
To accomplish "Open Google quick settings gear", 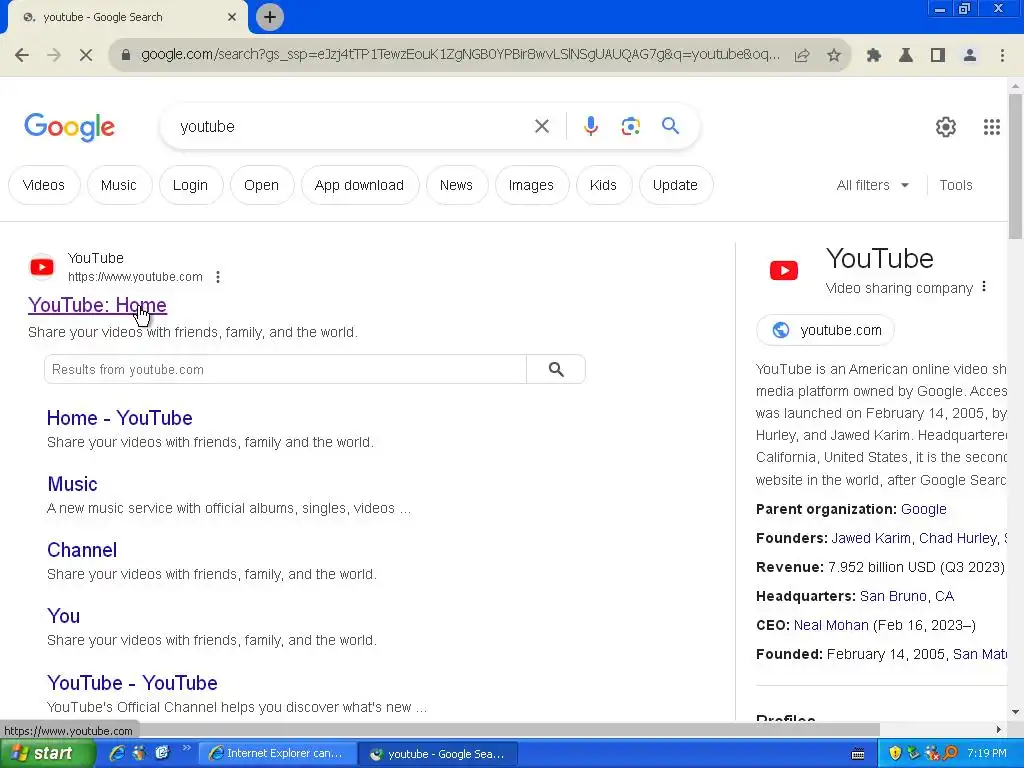I will pyautogui.click(x=946, y=127).
